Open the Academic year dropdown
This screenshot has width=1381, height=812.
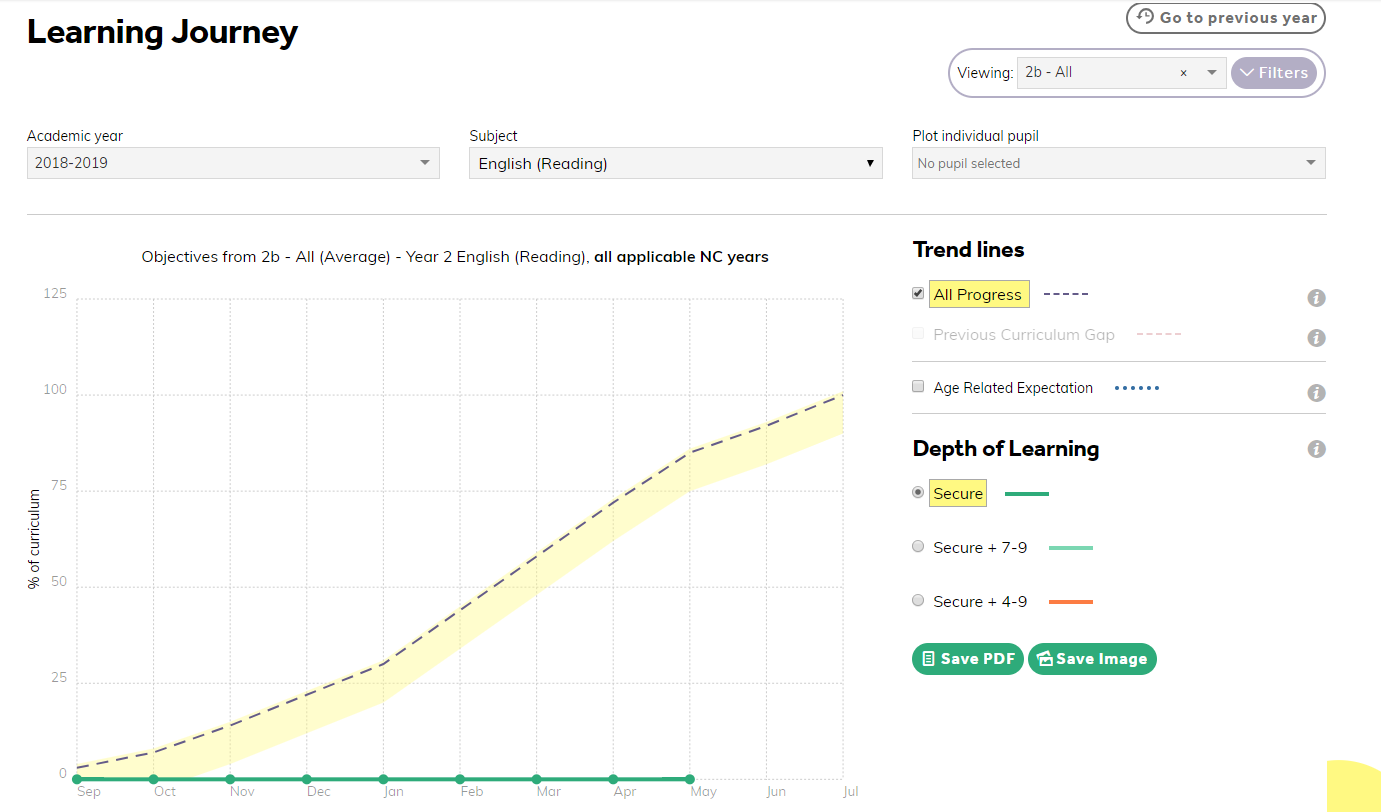pos(233,162)
